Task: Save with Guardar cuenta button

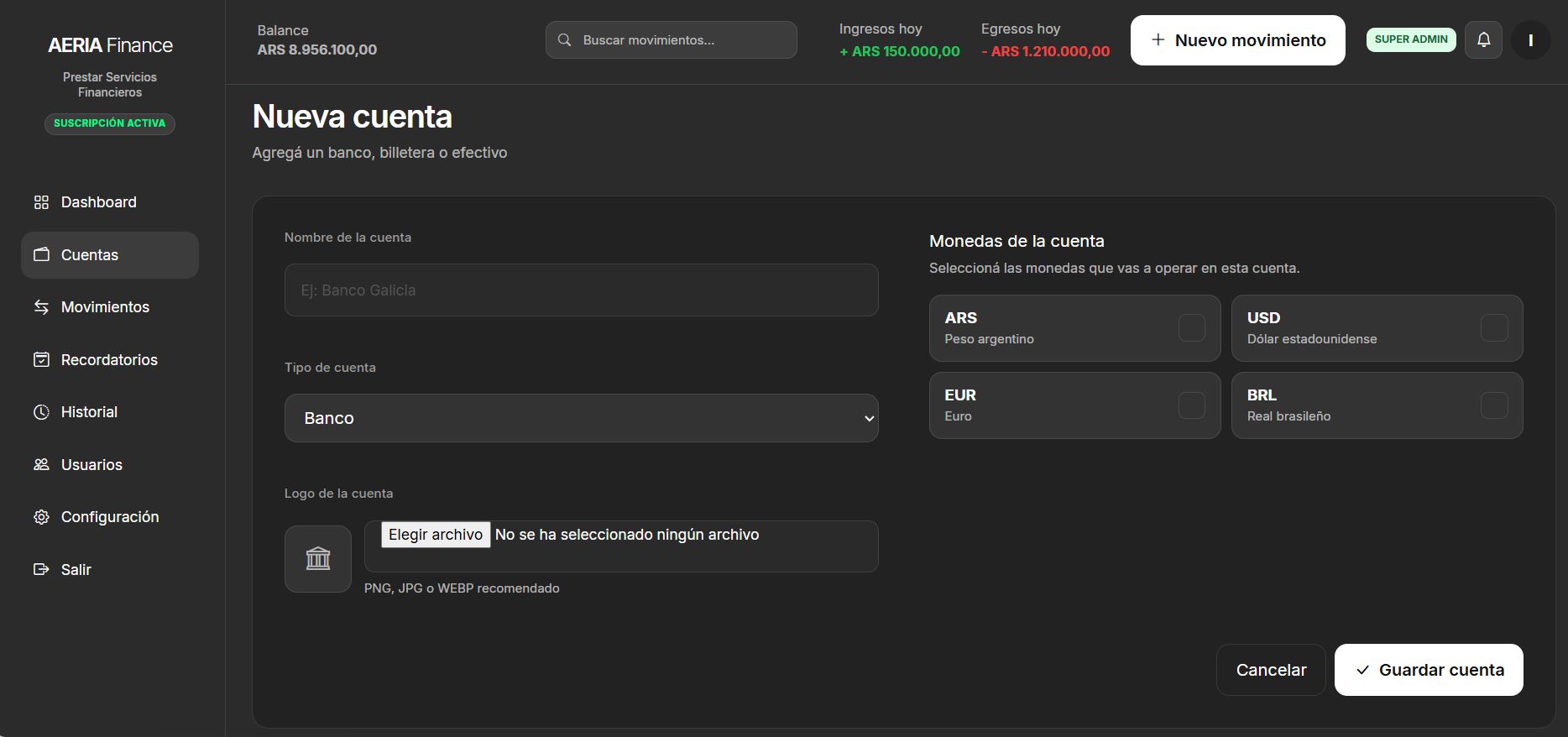Action: pos(1429,670)
